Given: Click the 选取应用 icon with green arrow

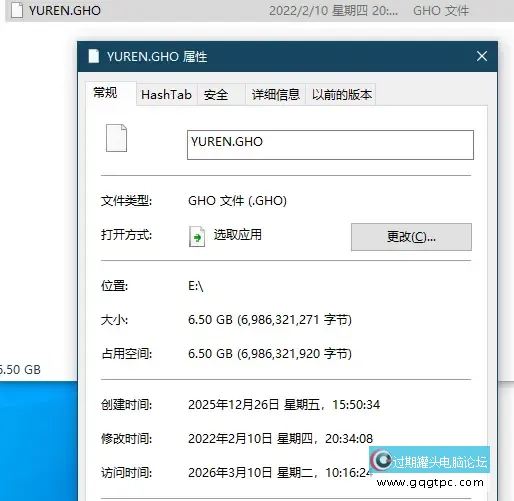Looking at the screenshot, I should [197, 236].
